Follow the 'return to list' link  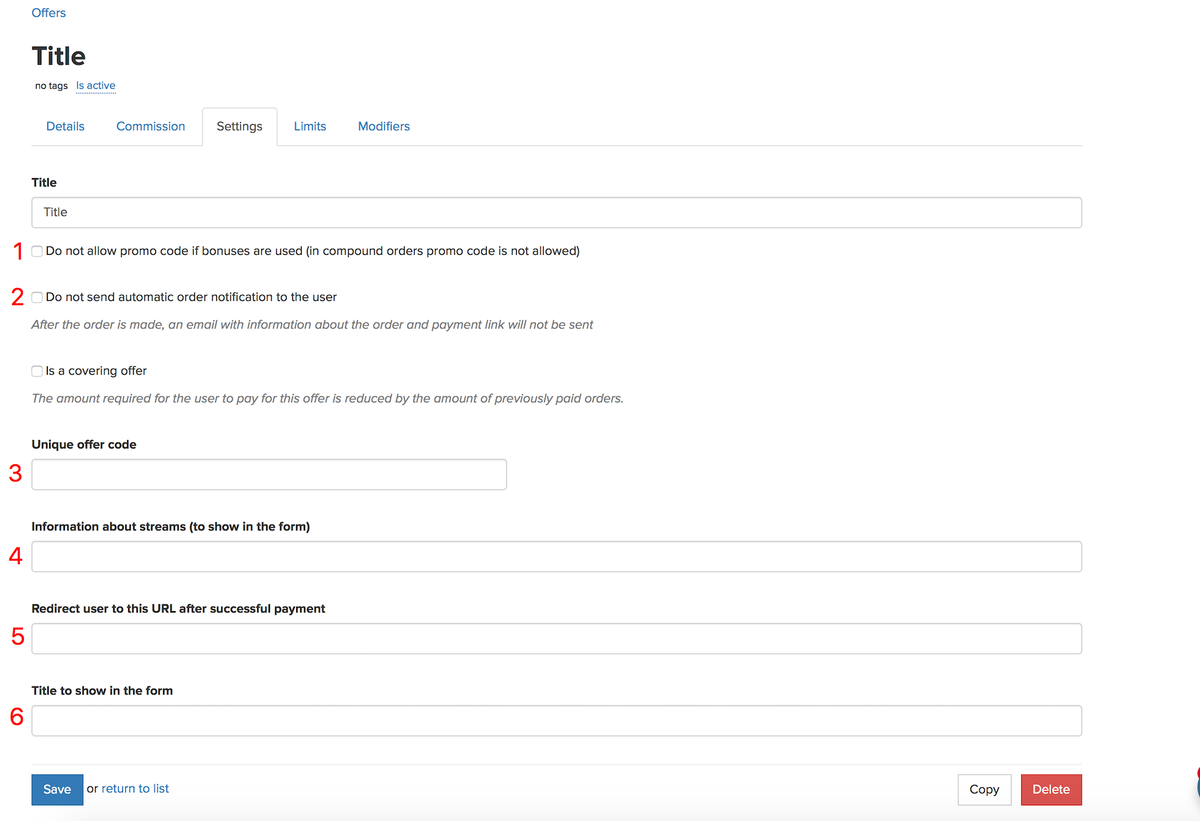pos(135,789)
